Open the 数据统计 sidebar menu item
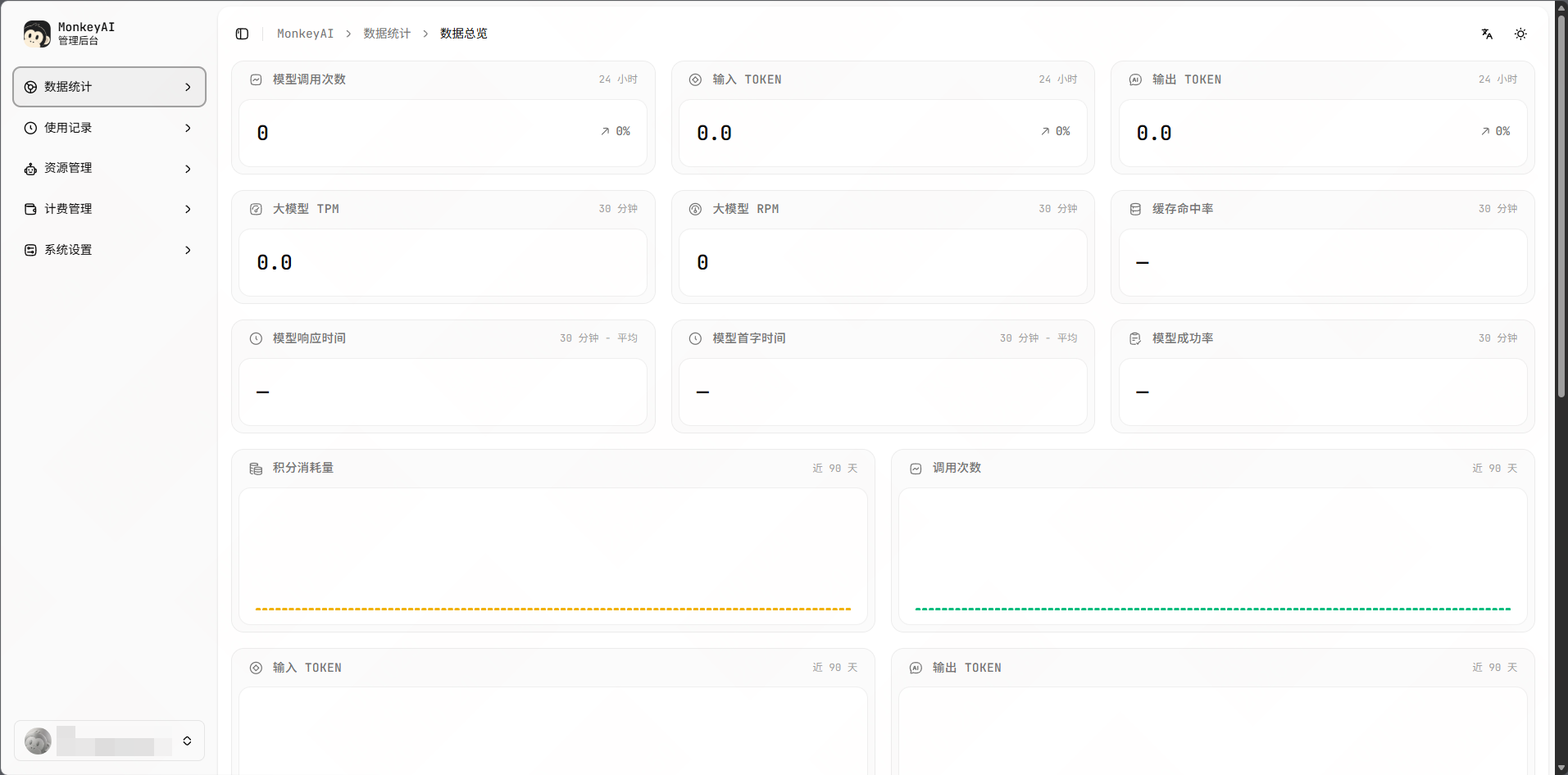 point(109,87)
